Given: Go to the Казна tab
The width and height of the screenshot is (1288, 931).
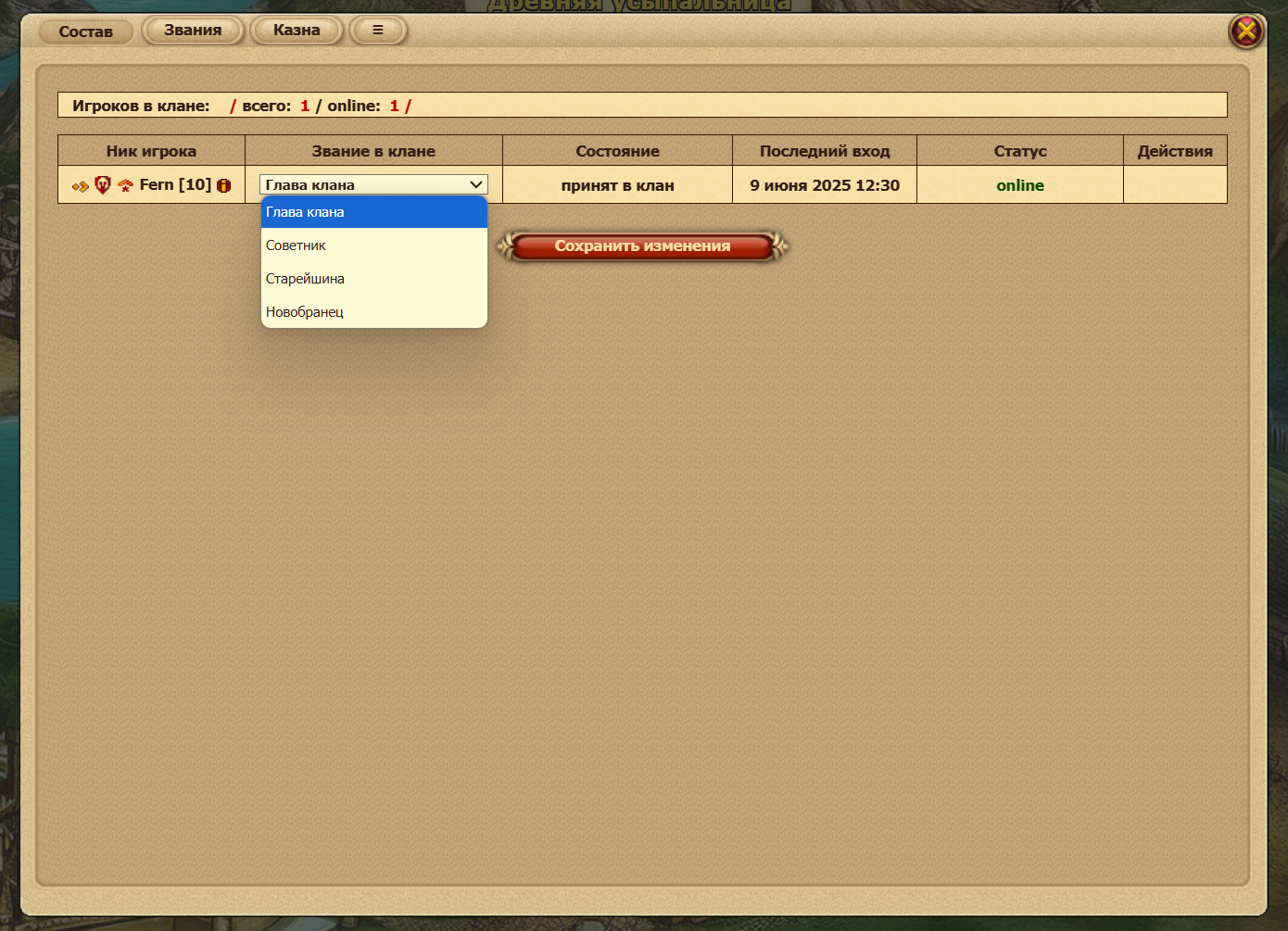Looking at the screenshot, I should click(x=297, y=31).
